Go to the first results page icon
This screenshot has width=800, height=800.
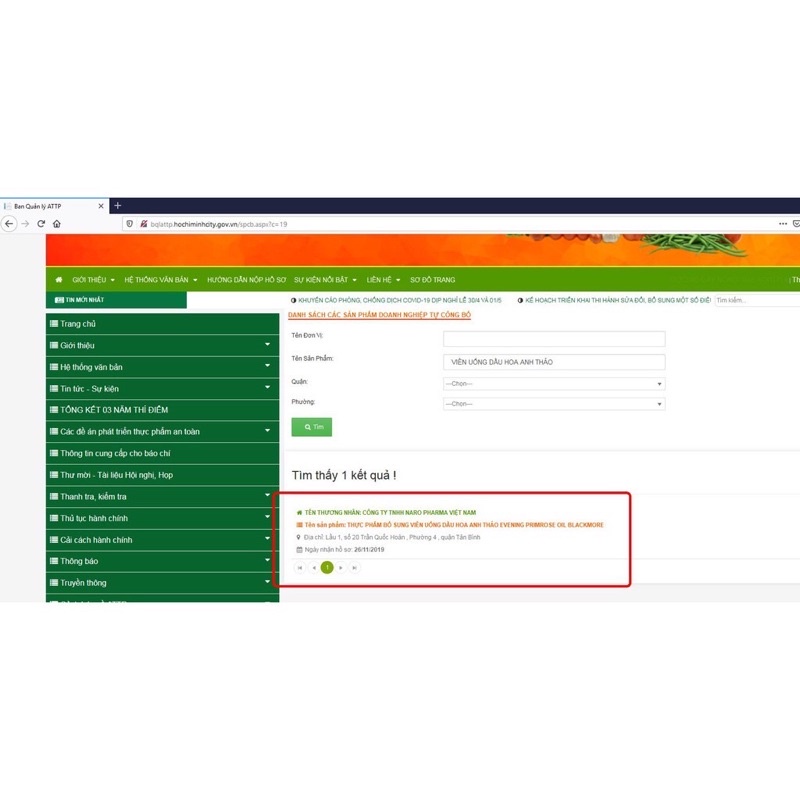point(299,567)
